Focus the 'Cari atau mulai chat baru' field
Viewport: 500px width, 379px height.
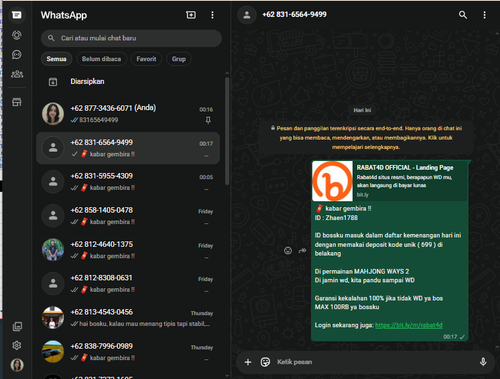[131, 38]
